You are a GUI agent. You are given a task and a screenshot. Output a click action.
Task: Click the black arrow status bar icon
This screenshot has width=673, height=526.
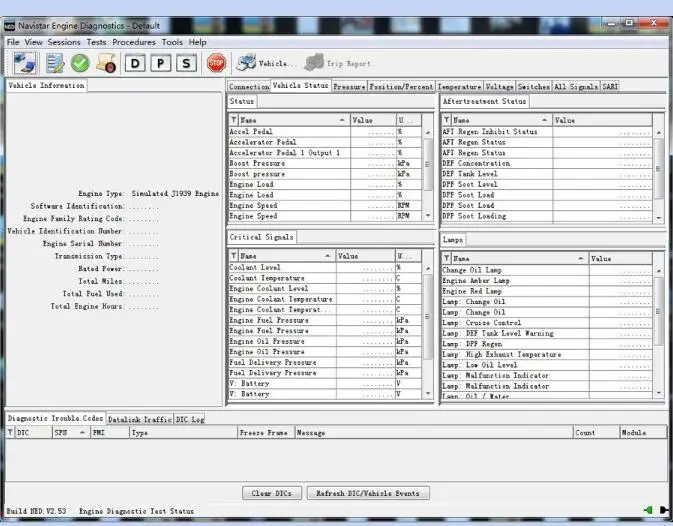coord(664,510)
